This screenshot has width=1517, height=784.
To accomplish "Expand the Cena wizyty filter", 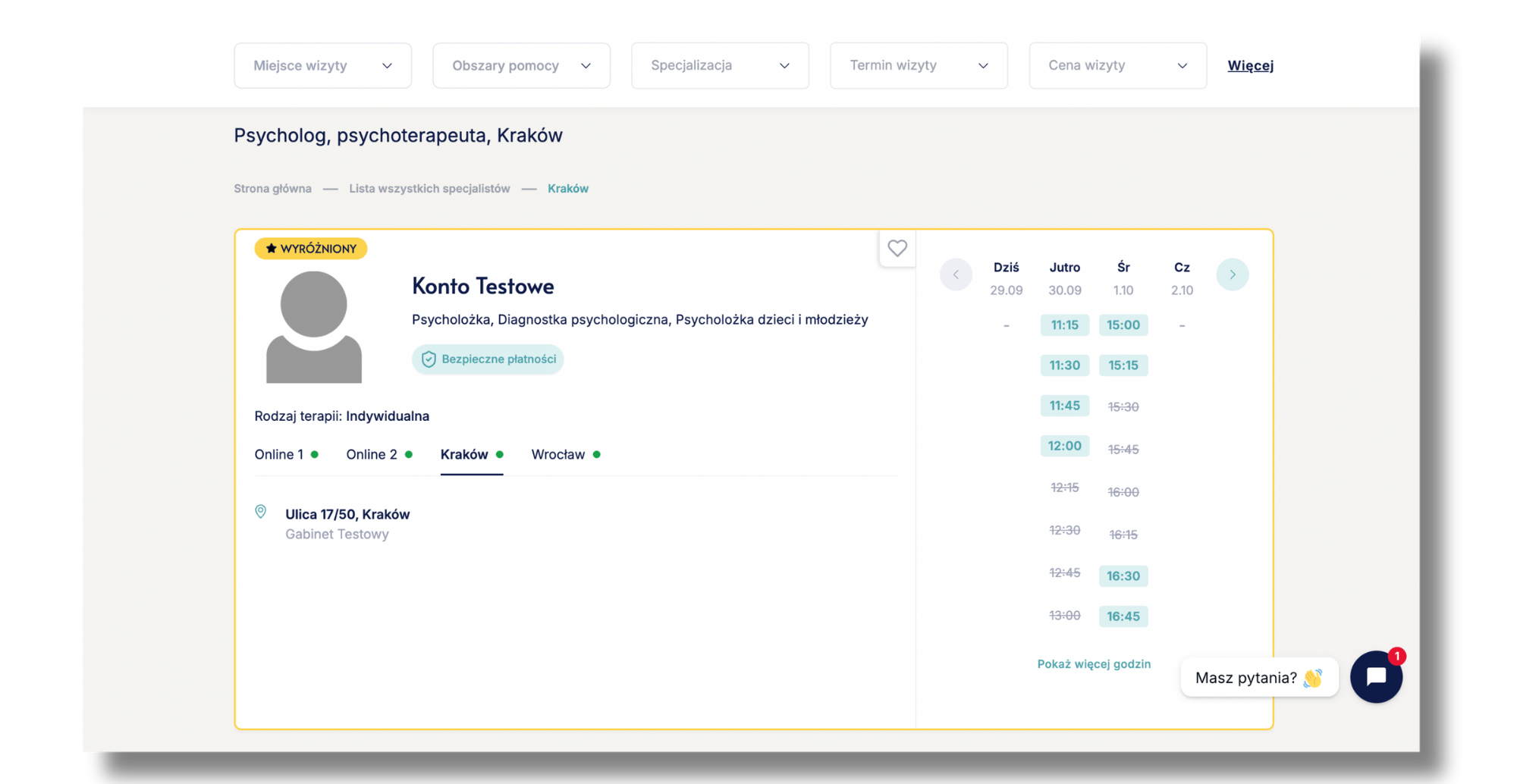I will 1117,66.
